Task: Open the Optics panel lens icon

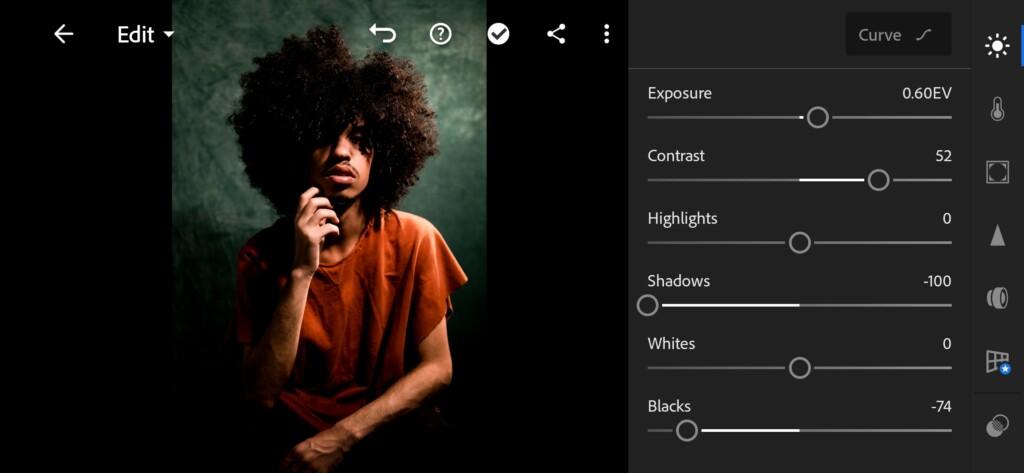Action: coord(997,298)
